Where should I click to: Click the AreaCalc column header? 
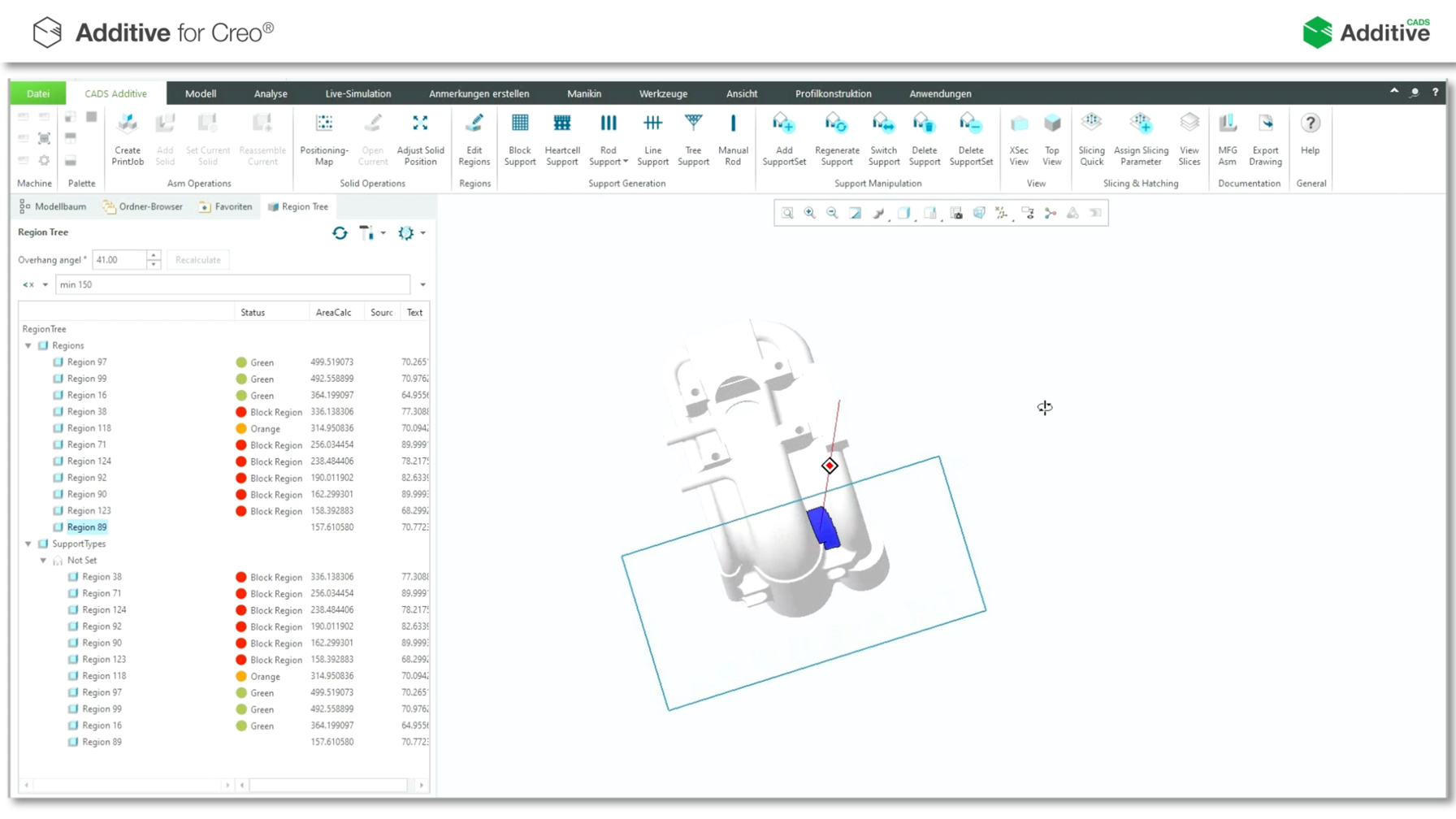click(333, 313)
